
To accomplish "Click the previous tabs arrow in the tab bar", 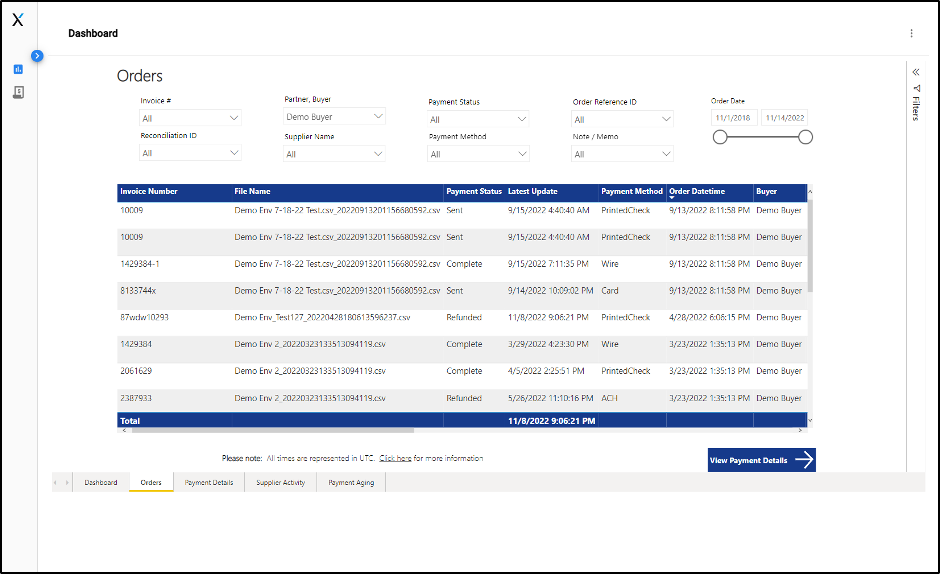I will [x=55, y=482].
